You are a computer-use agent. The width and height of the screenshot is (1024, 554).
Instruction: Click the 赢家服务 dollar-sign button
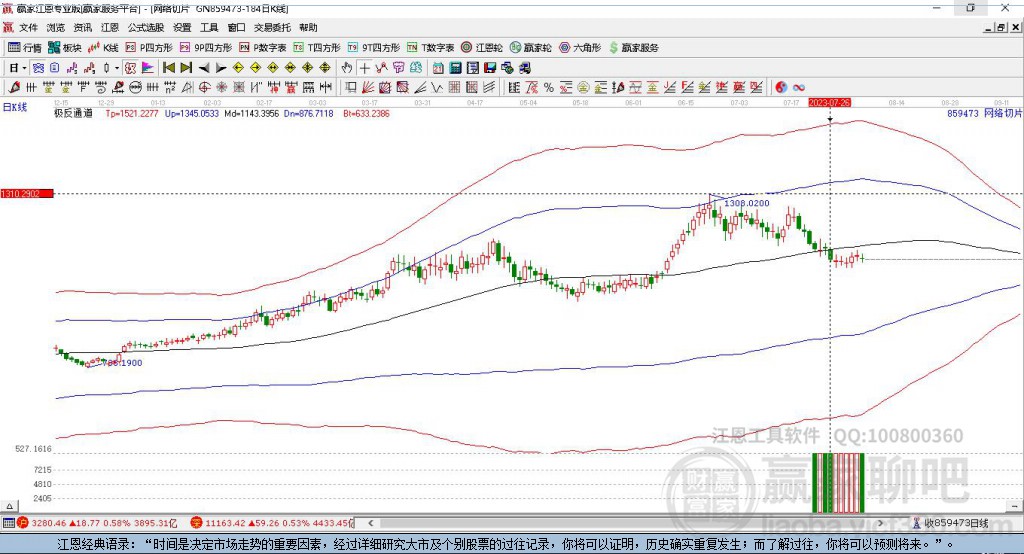pos(633,48)
